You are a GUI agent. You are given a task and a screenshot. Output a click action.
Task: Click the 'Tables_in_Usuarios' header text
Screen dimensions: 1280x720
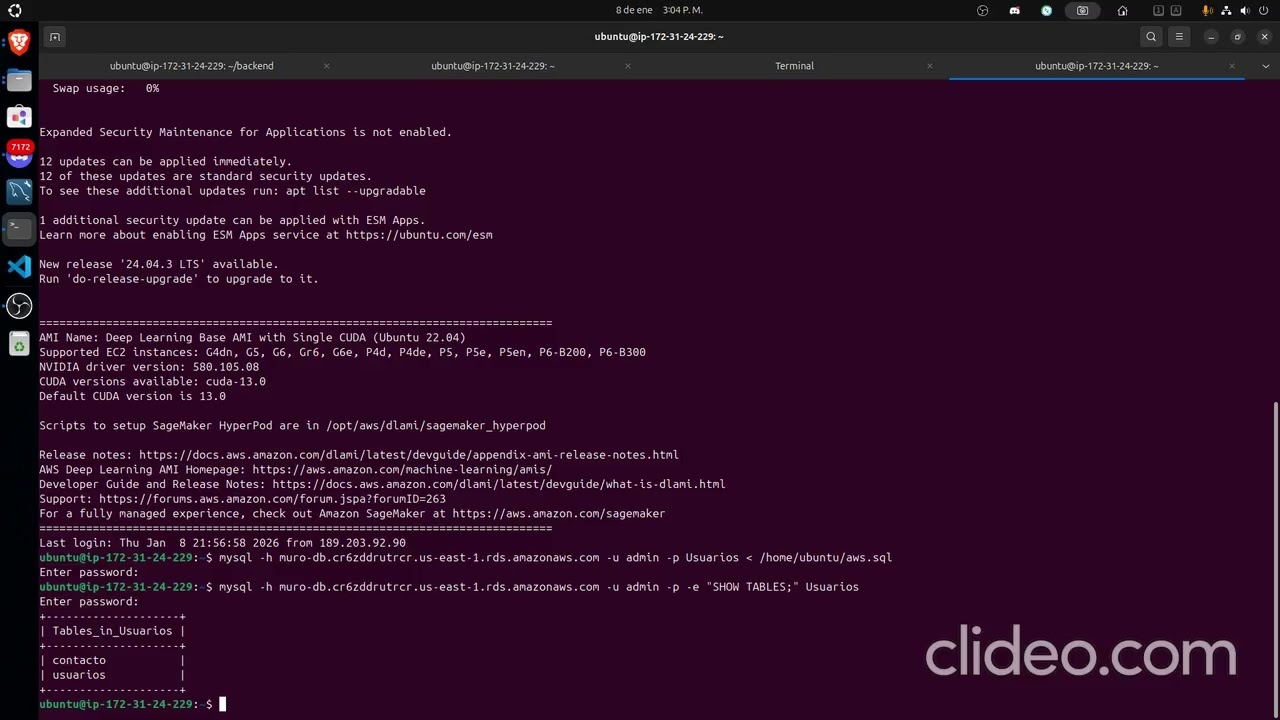click(112, 631)
